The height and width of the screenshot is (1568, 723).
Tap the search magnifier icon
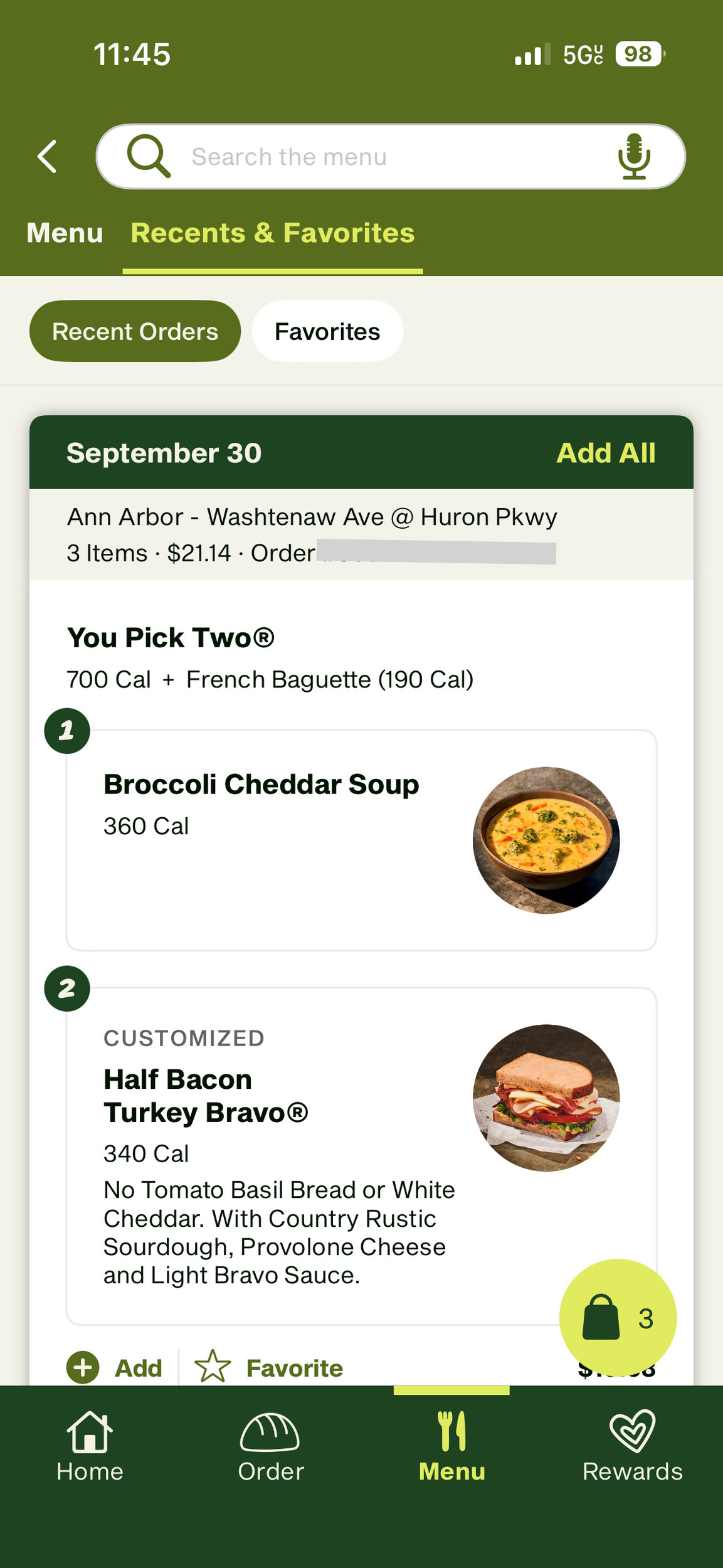point(149,156)
